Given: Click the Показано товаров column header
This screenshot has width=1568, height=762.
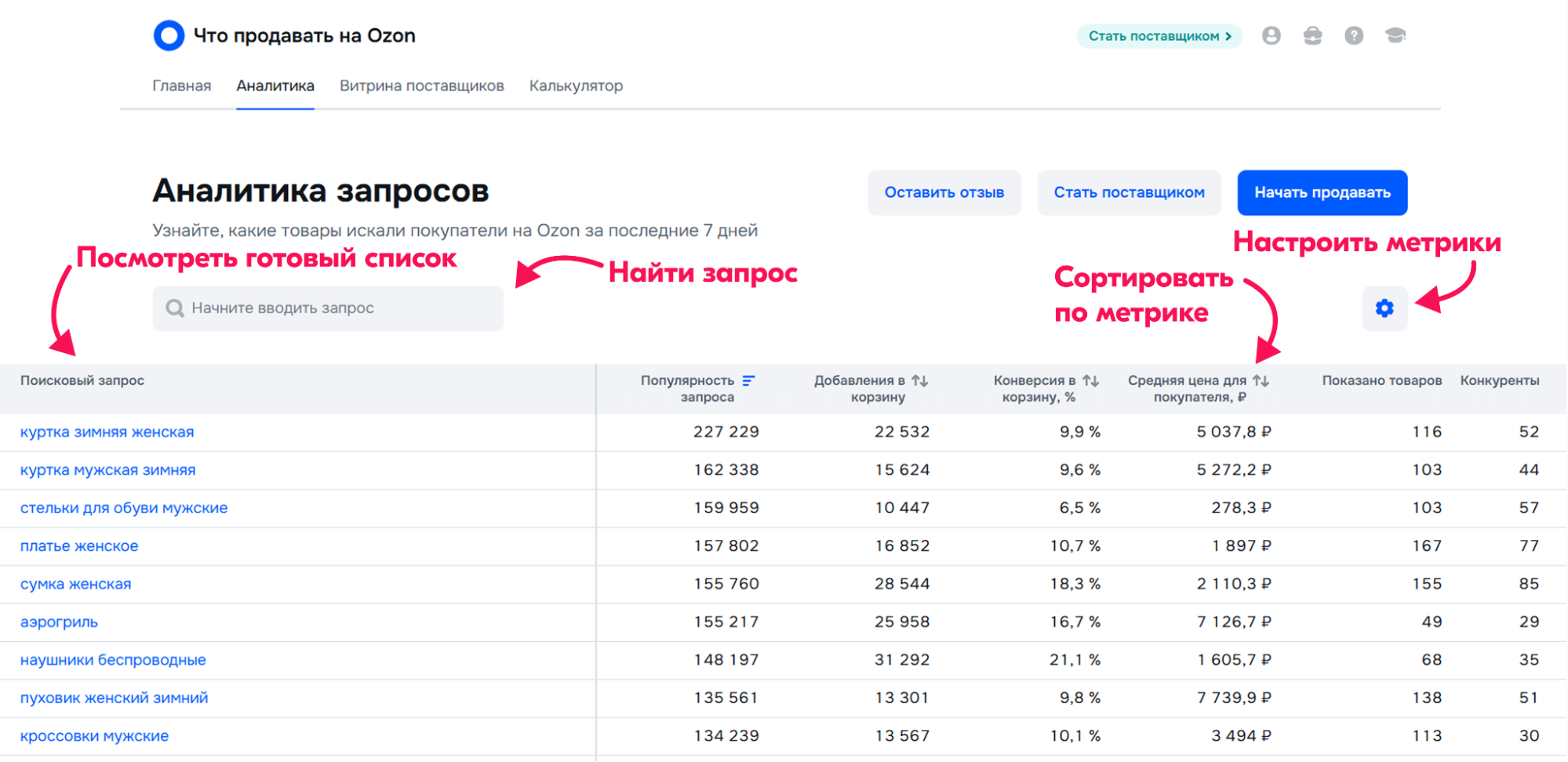Looking at the screenshot, I should coord(1382,381).
